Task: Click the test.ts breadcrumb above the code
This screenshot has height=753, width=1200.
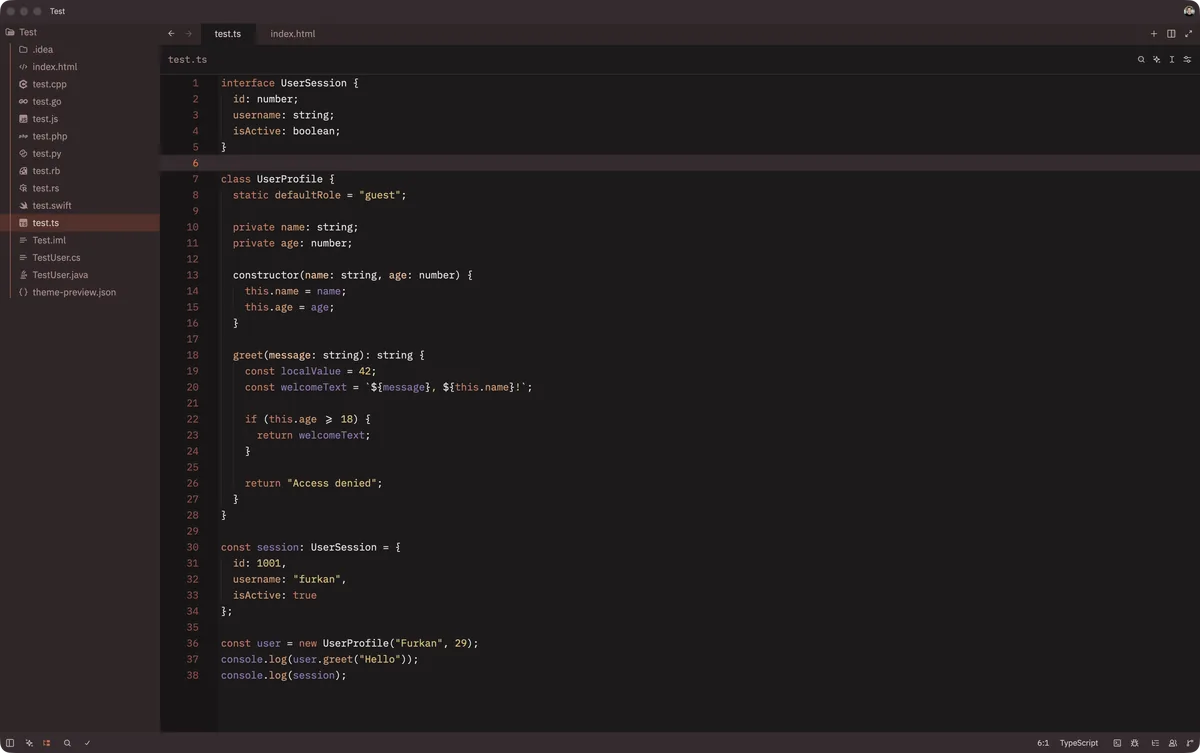Action: (188, 60)
